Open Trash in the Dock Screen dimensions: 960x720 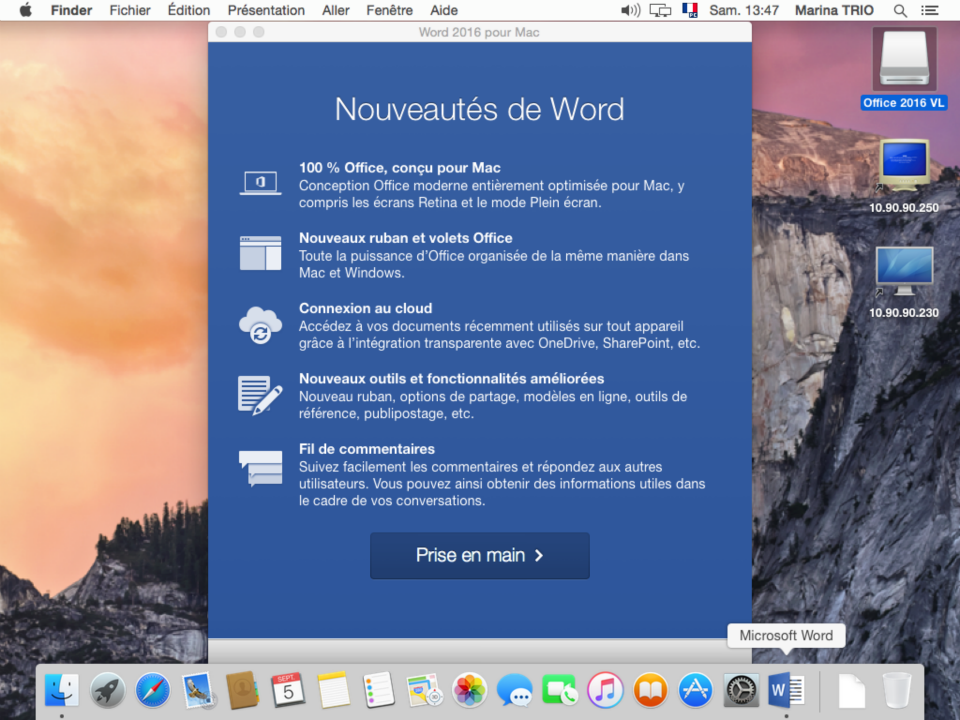[897, 690]
